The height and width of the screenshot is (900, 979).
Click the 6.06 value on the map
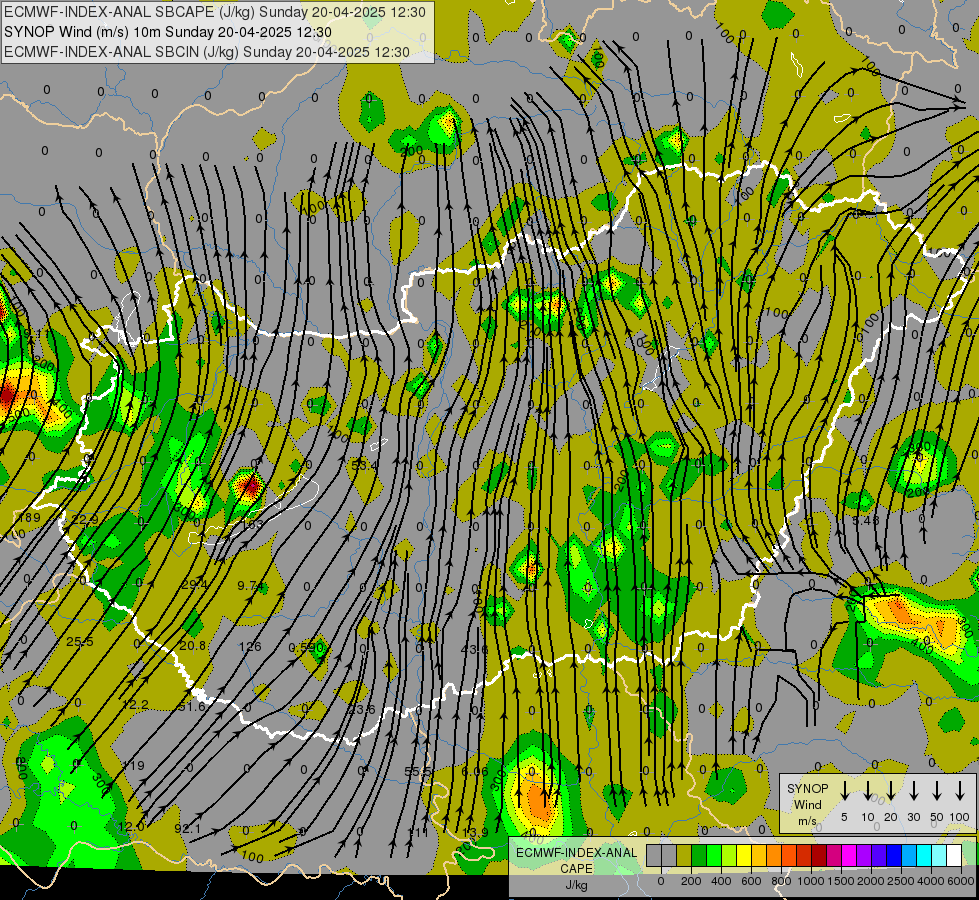pos(475,771)
